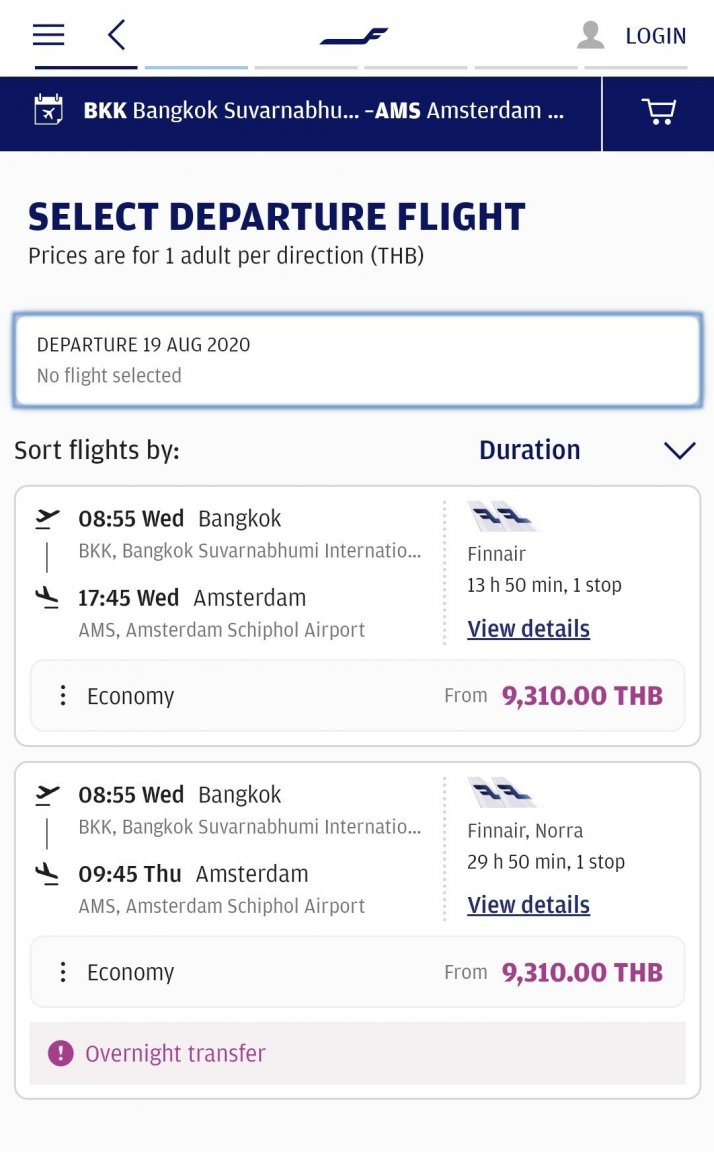714x1152 pixels.
Task: Click LOGIN text
Action: pyautogui.click(x=655, y=36)
